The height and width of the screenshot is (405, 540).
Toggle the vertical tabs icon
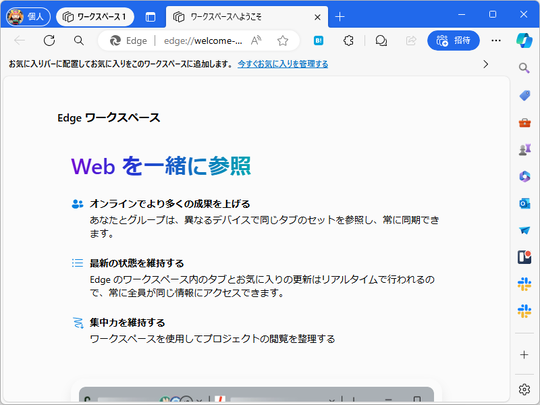(x=150, y=17)
